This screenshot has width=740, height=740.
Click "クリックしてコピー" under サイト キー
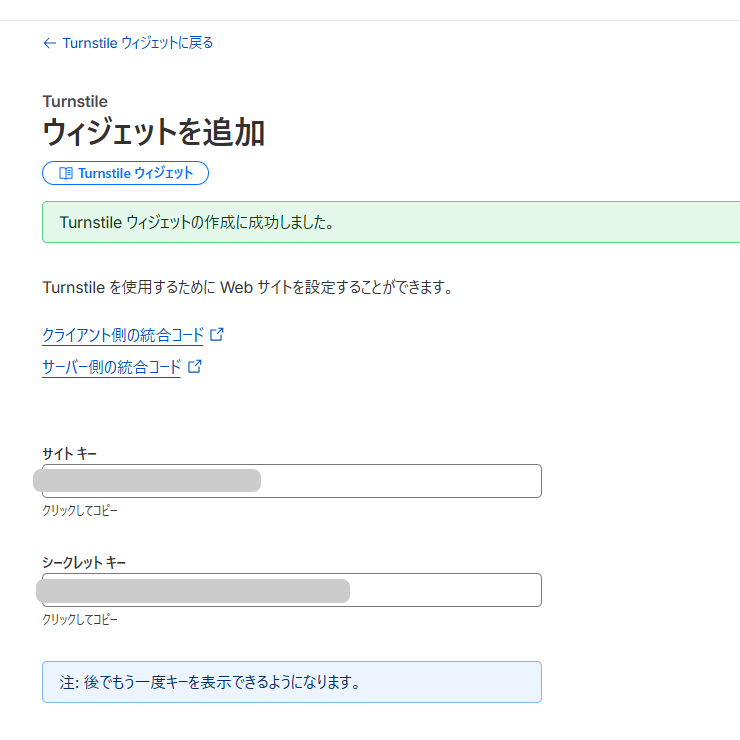[79, 511]
